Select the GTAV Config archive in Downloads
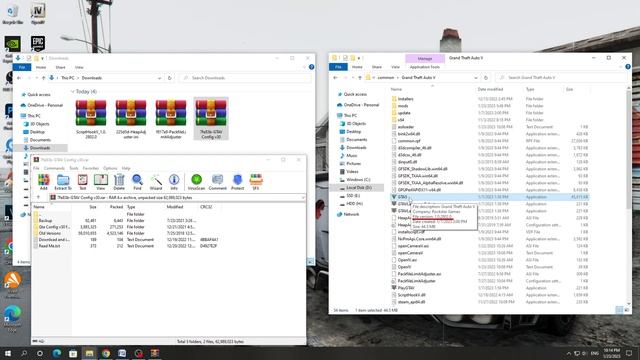The image size is (640, 360). [x=211, y=119]
